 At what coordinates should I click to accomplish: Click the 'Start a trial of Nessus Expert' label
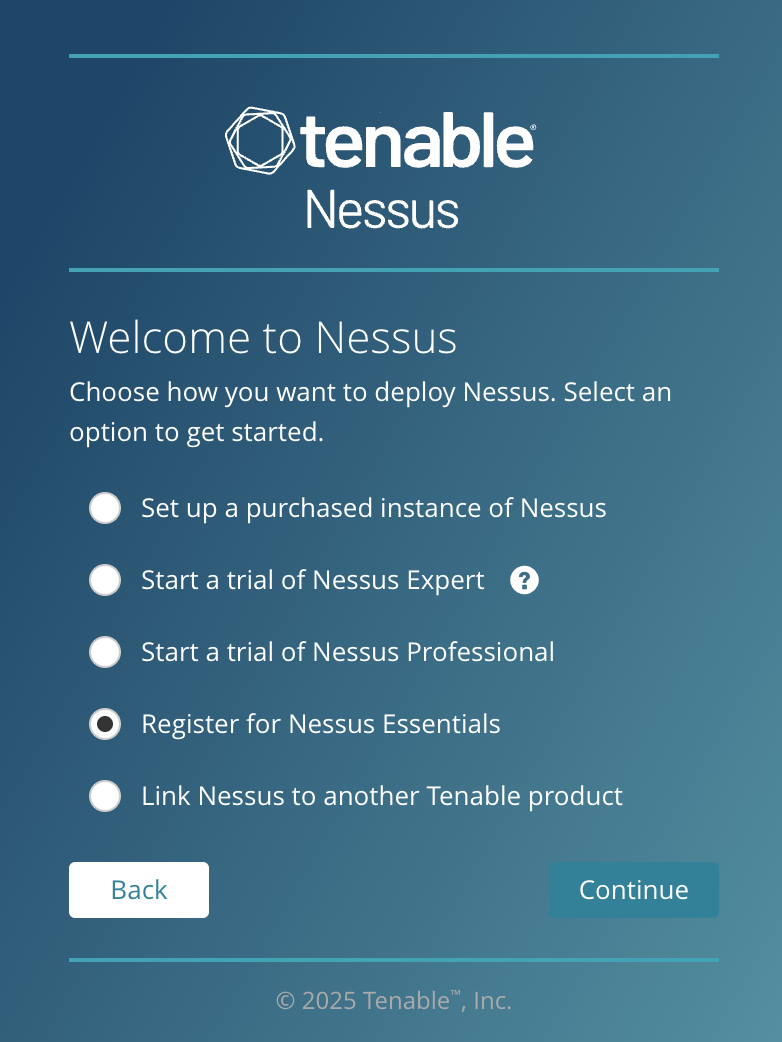coord(312,580)
